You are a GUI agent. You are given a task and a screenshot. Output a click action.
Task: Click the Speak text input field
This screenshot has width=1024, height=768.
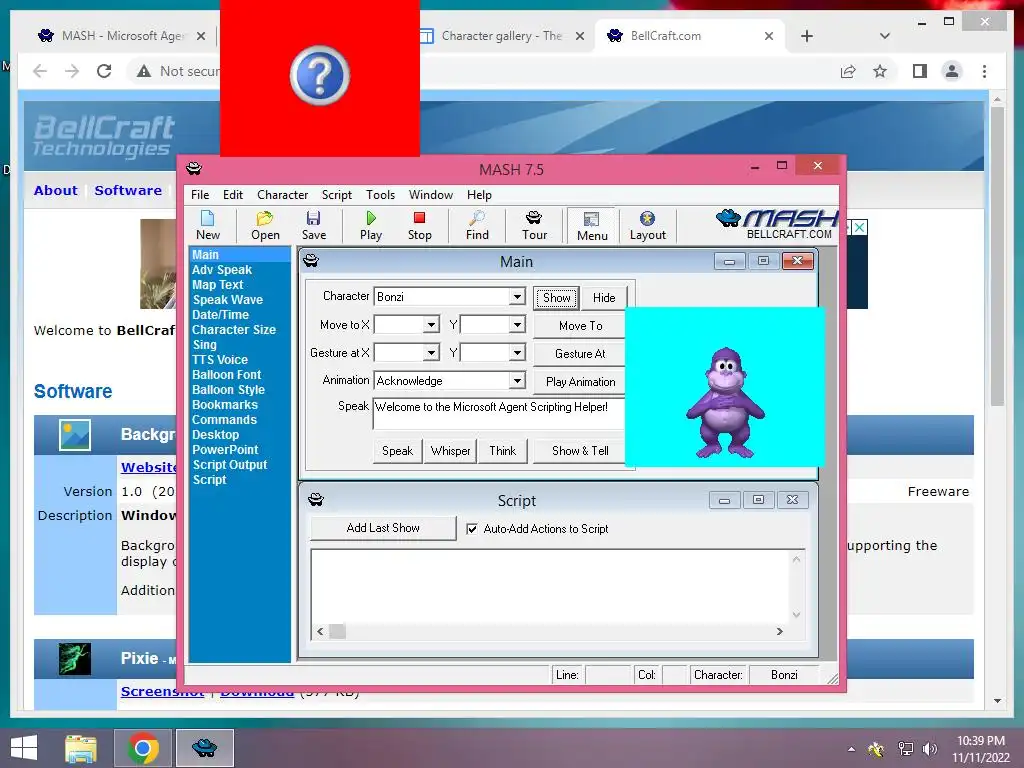point(499,413)
